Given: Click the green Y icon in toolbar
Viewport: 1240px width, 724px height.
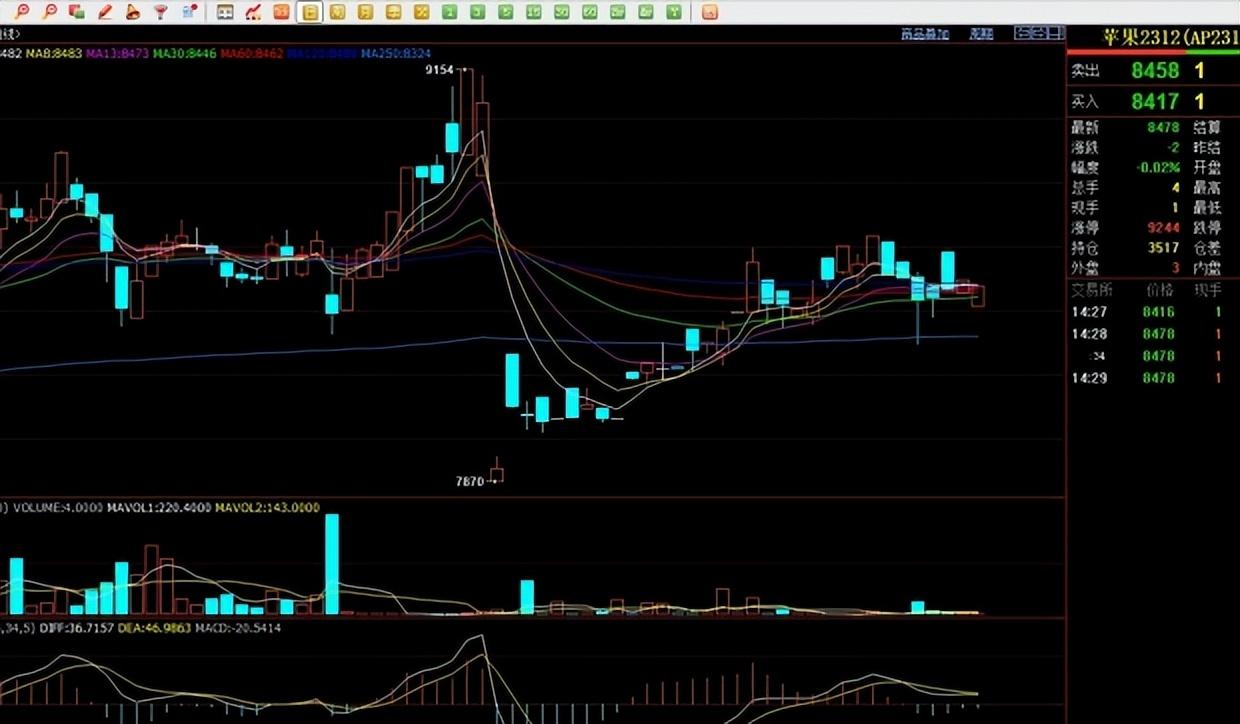Looking at the screenshot, I should click(x=674, y=12).
